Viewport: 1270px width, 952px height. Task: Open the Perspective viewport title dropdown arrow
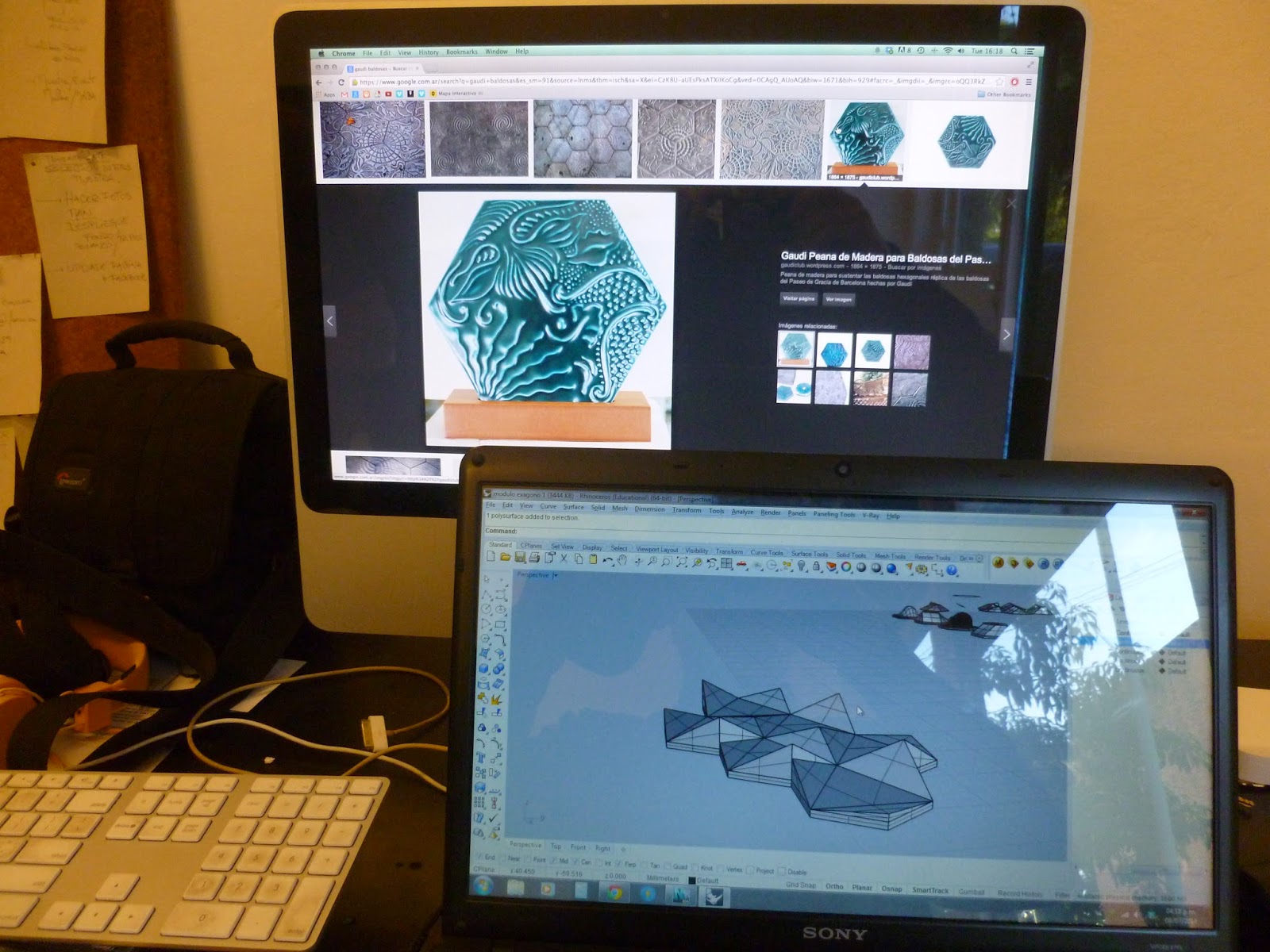pos(556,575)
